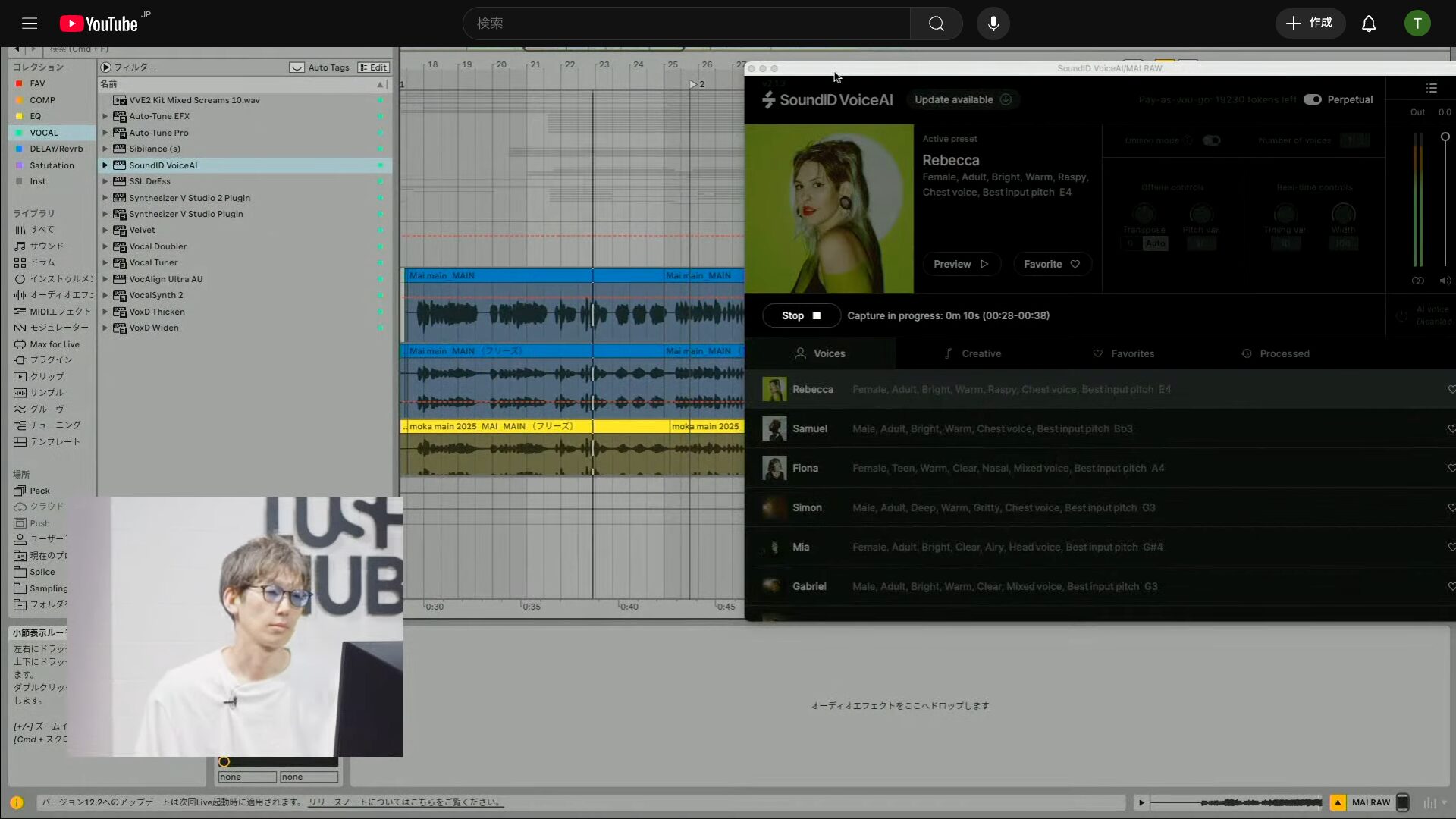
Task: Expand the Sibilance (s) item
Action: coord(105,149)
